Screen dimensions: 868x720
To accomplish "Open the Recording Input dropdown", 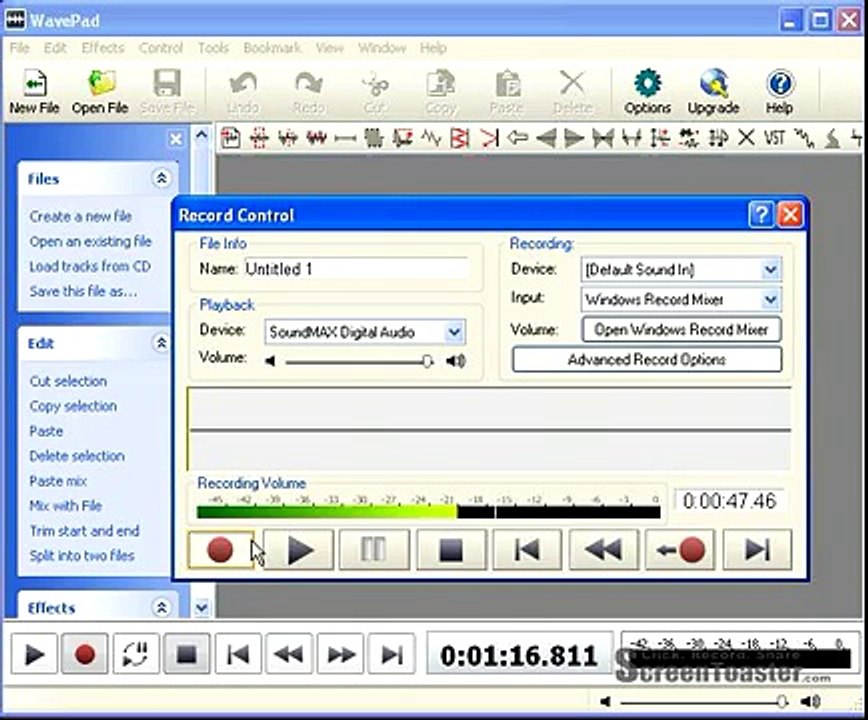I will coord(770,299).
